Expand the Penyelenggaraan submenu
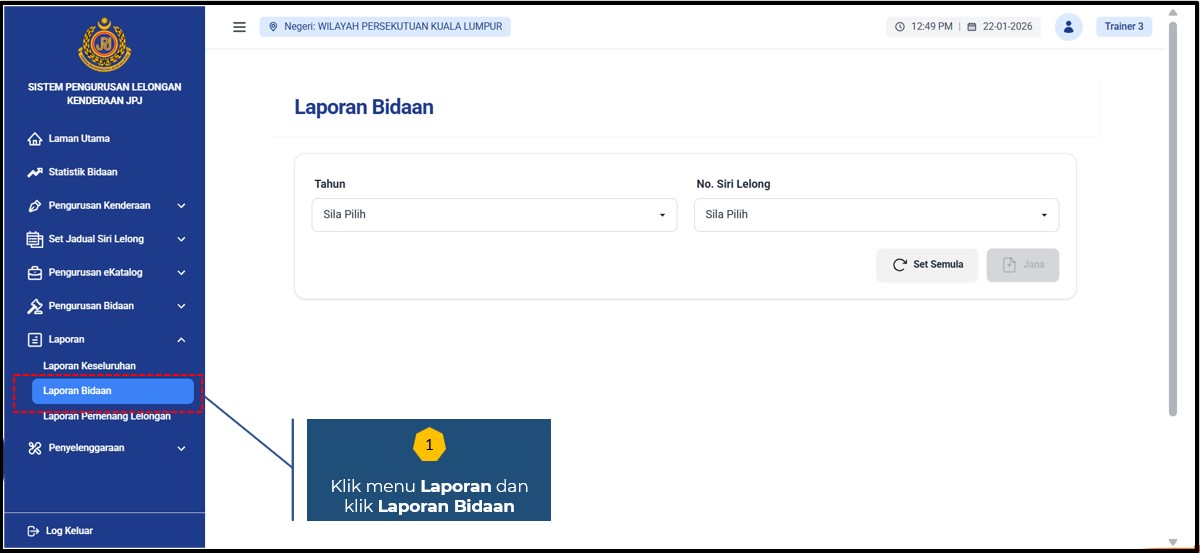Screen dimensions: 1200x553 point(181,449)
